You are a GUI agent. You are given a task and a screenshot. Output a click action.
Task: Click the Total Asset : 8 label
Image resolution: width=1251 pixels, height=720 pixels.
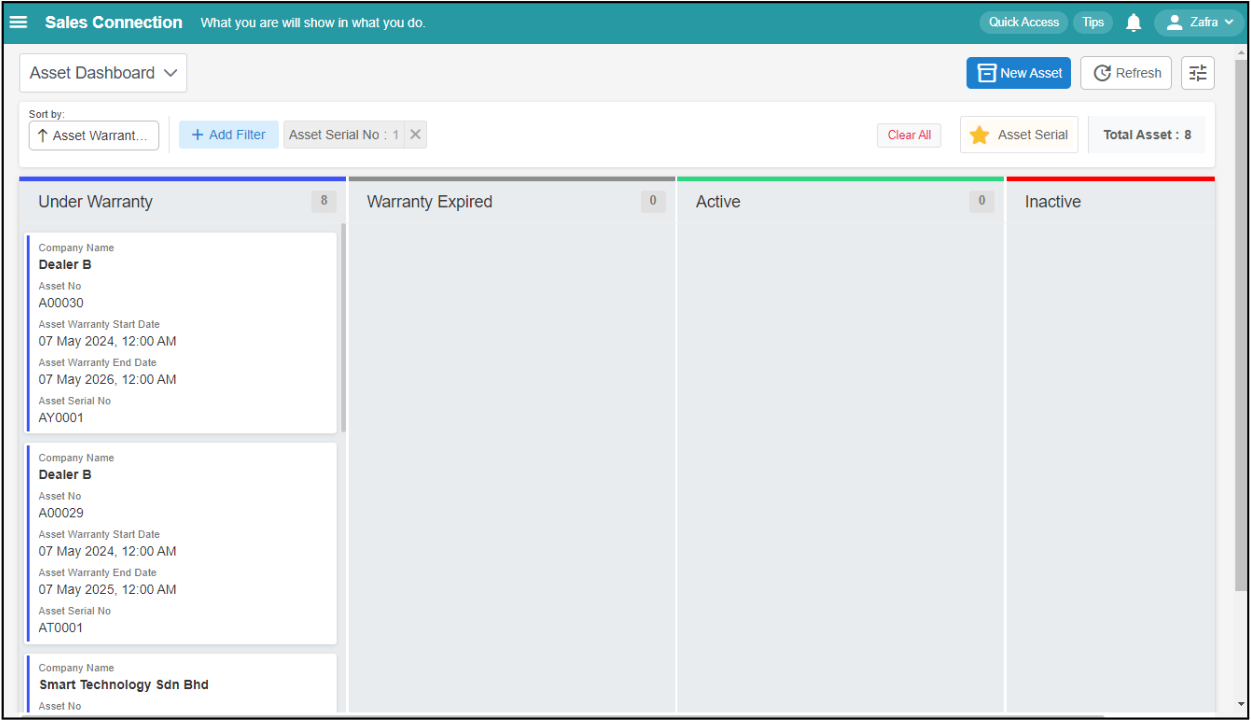(1147, 135)
